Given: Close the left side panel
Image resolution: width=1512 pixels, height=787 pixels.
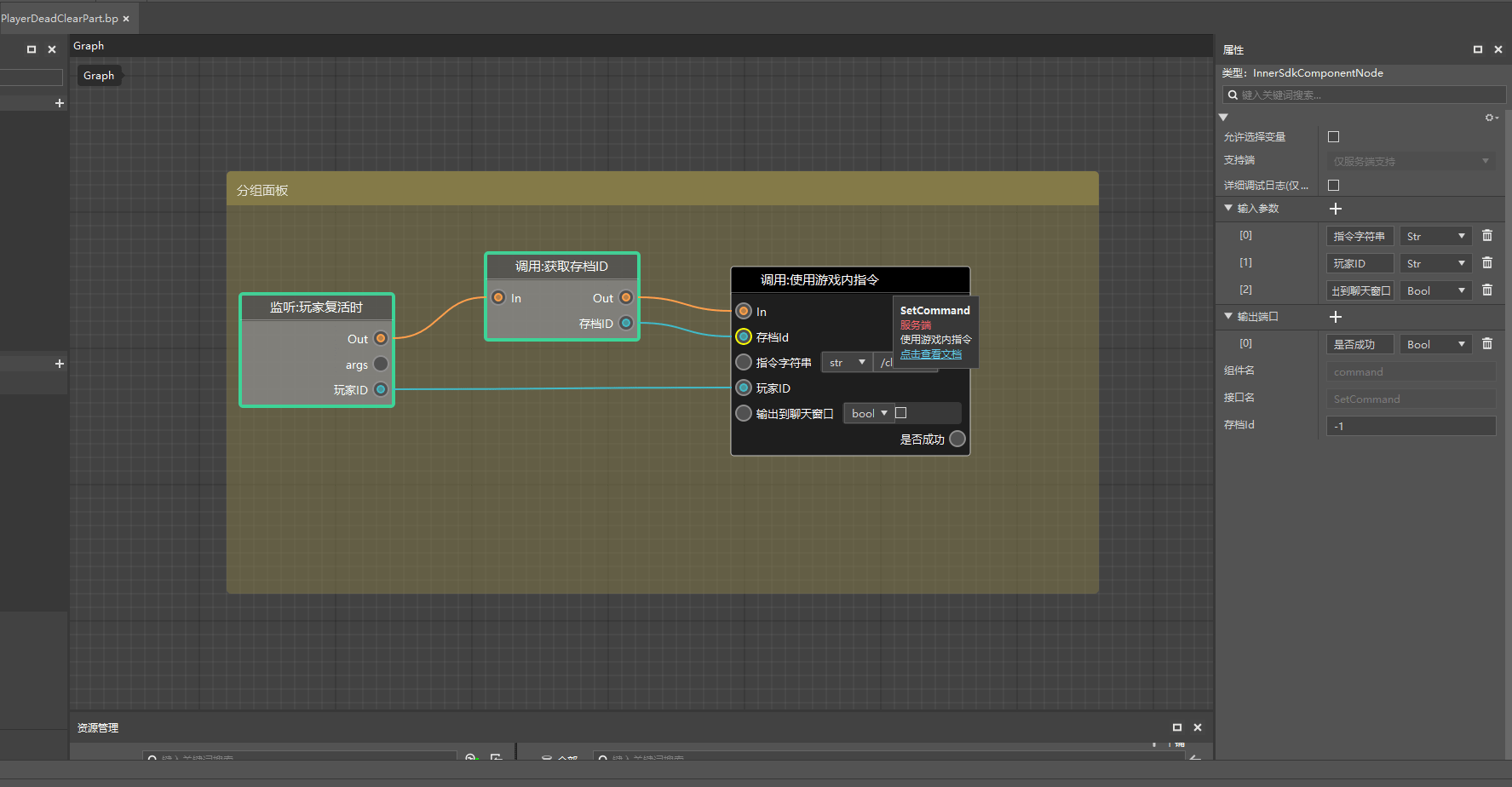Looking at the screenshot, I should point(52,49).
